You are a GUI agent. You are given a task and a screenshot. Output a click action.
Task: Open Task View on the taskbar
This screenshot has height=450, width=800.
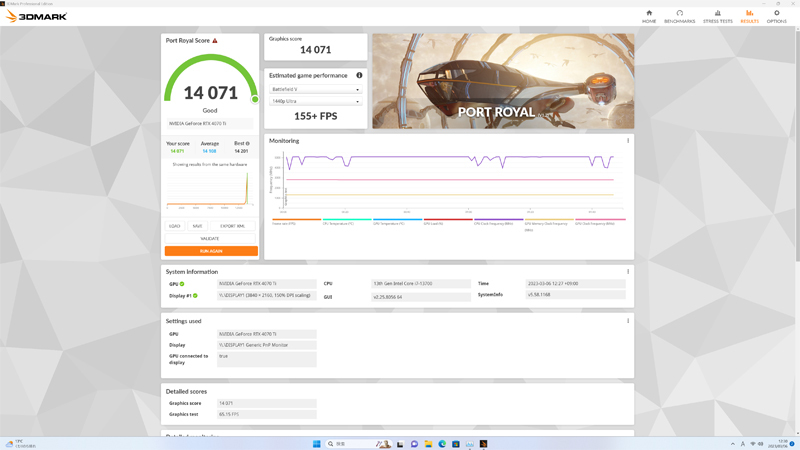click(x=400, y=444)
